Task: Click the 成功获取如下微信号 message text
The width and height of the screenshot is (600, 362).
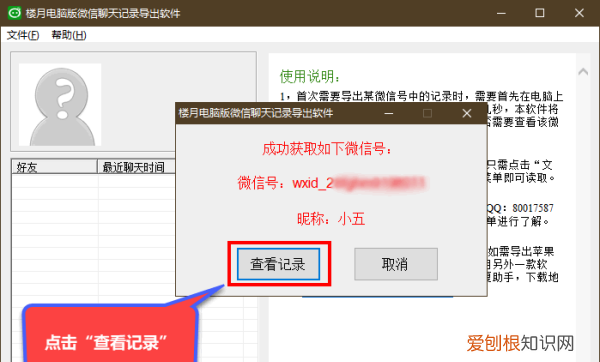Action: (x=327, y=148)
